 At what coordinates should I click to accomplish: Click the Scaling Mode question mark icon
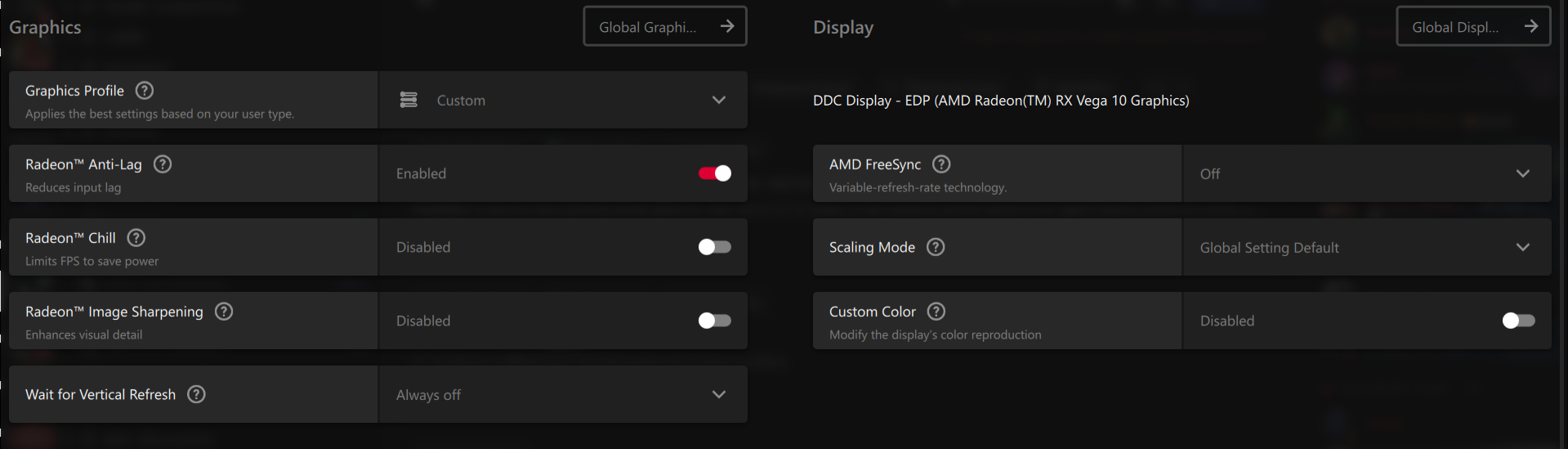tap(936, 247)
